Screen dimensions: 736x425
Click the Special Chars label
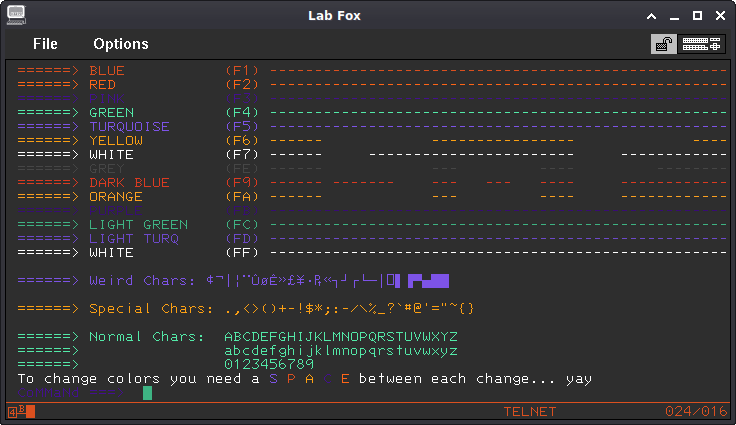pos(151,309)
